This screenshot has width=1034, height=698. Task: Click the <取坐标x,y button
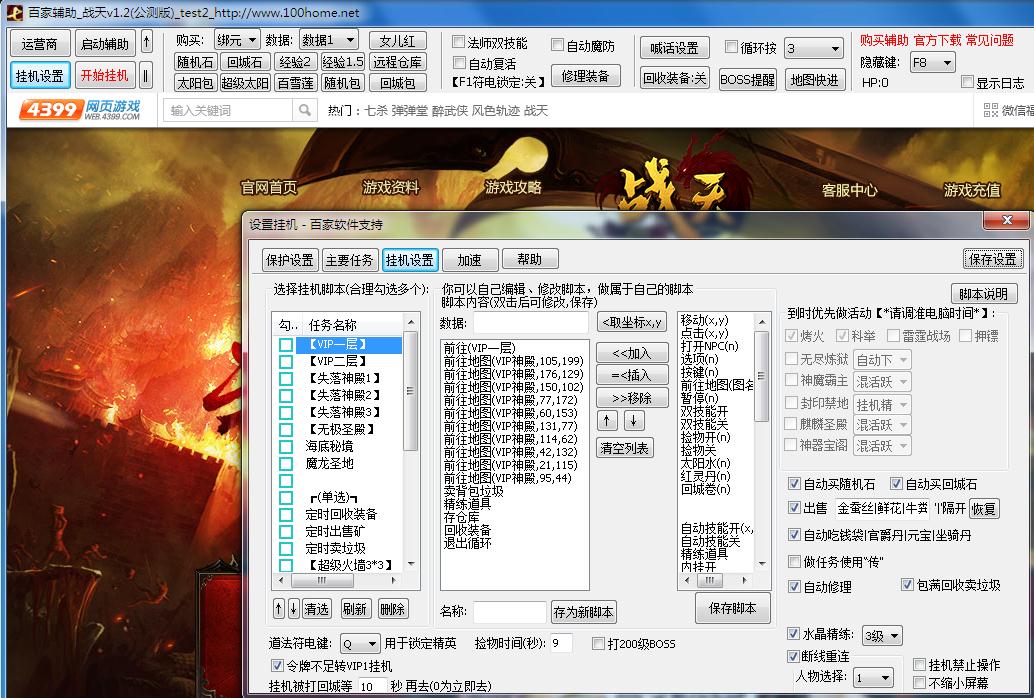click(632, 322)
